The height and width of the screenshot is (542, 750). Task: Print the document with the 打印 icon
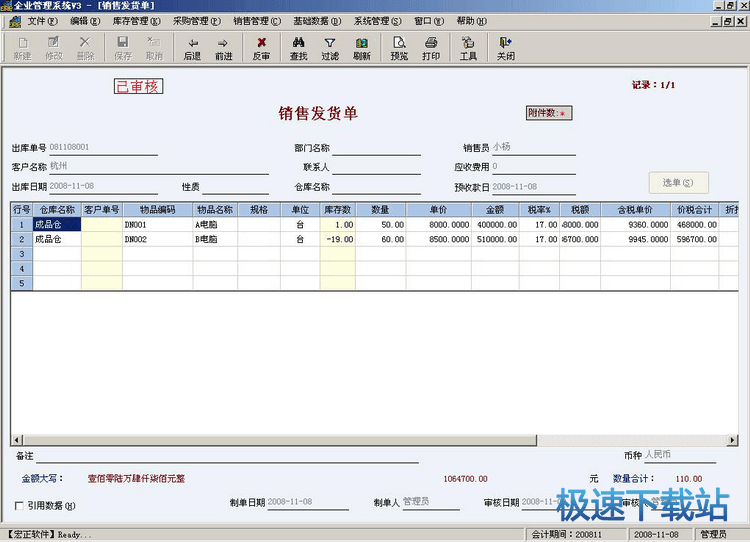430,48
